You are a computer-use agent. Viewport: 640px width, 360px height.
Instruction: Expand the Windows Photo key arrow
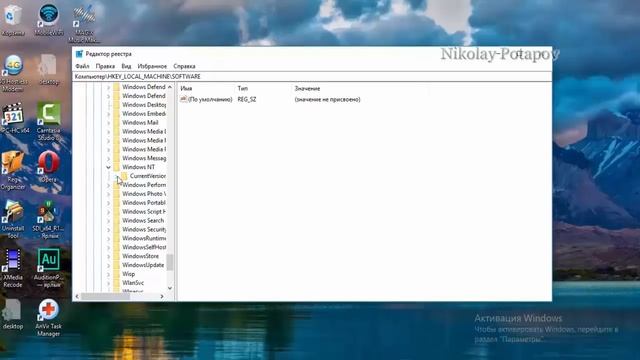108,194
